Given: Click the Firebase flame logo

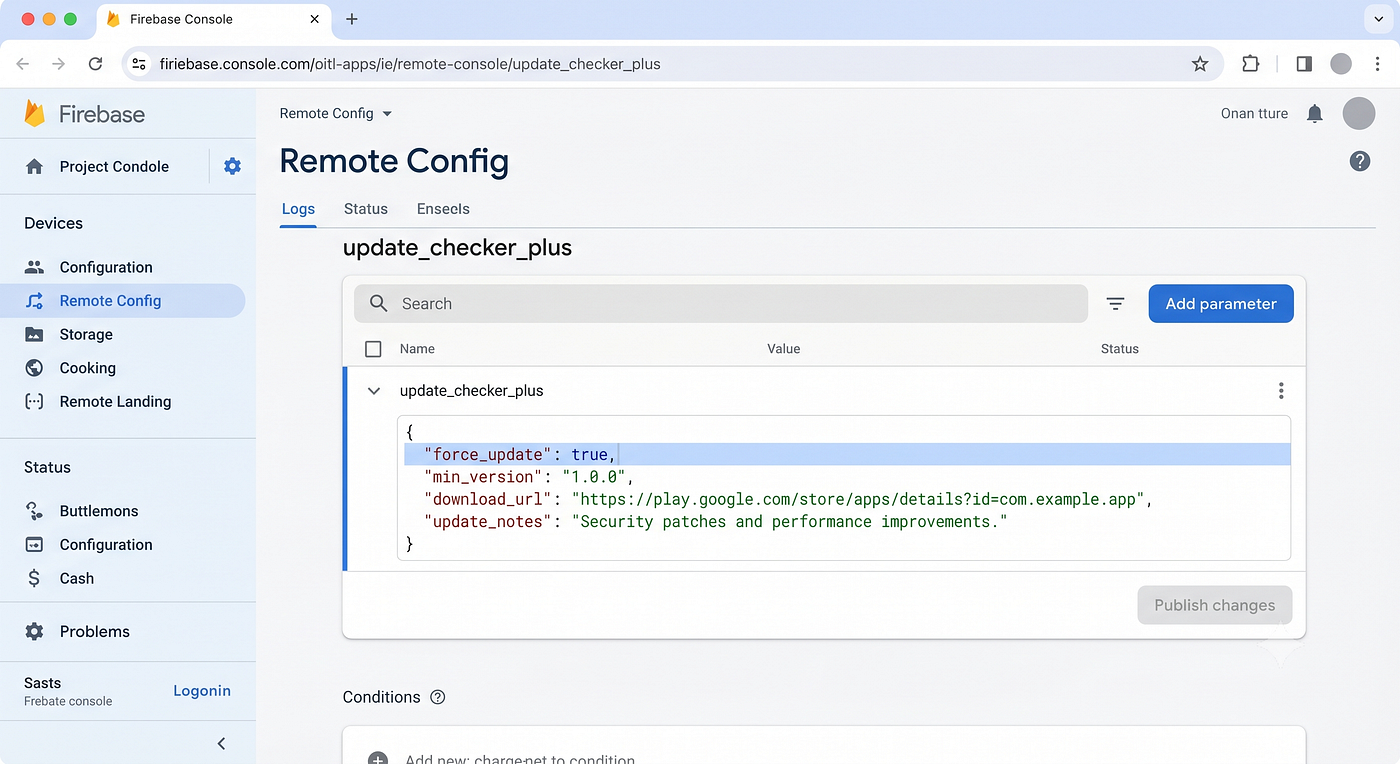Looking at the screenshot, I should click(x=35, y=113).
